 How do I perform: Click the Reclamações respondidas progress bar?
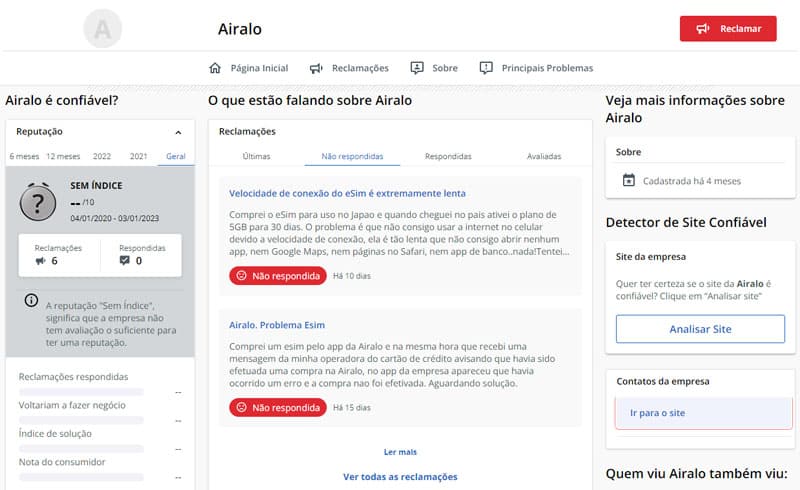point(81,392)
